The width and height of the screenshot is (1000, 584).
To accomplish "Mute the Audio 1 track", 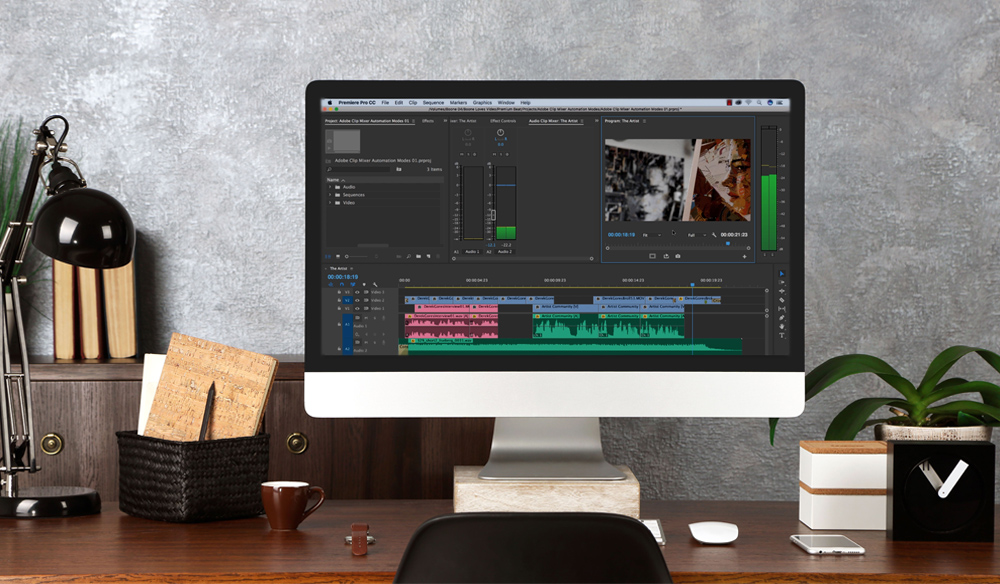I will [366, 317].
